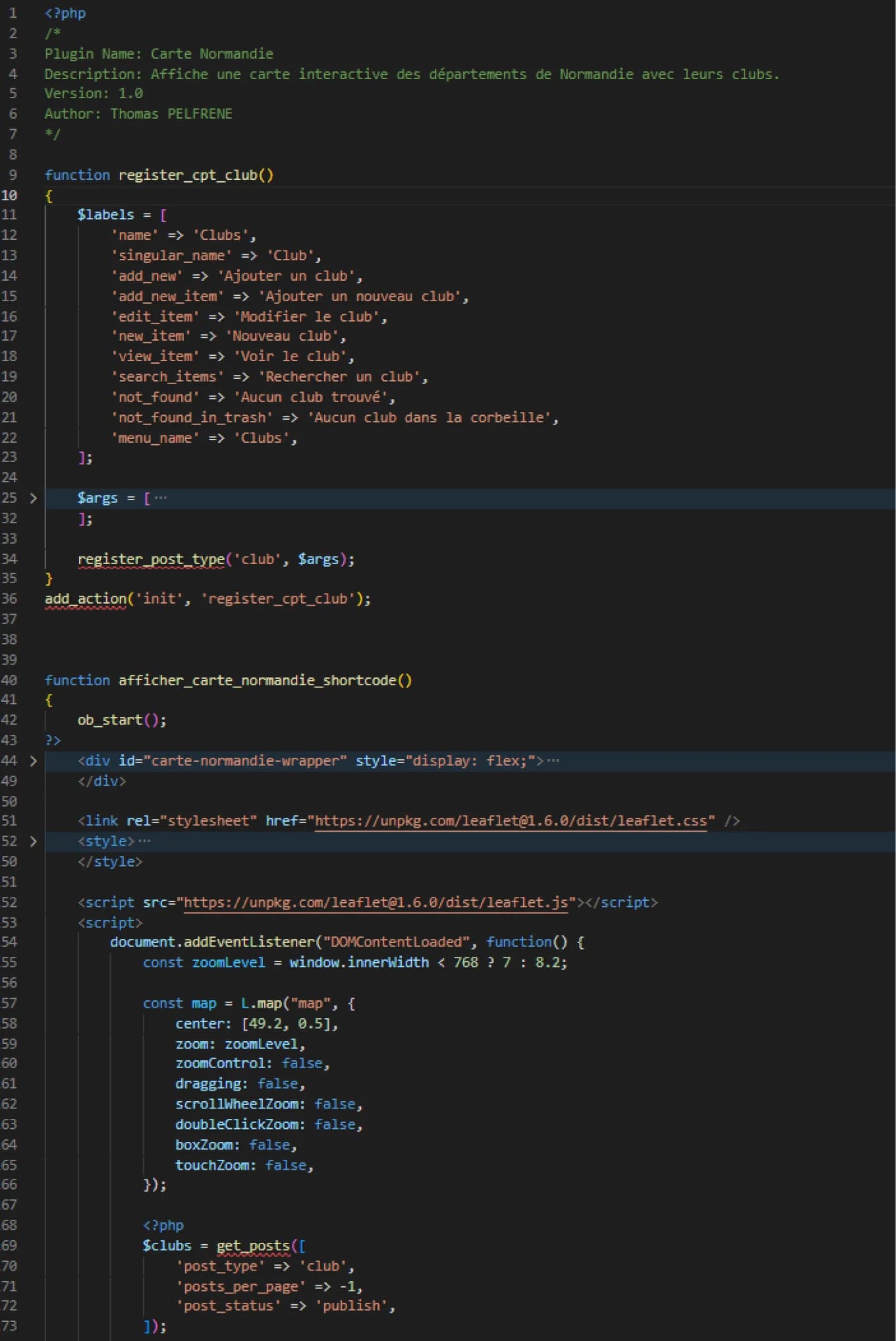Click the $clubs variable assignment
This screenshot has width=896, height=1341.
pyautogui.click(x=167, y=1246)
